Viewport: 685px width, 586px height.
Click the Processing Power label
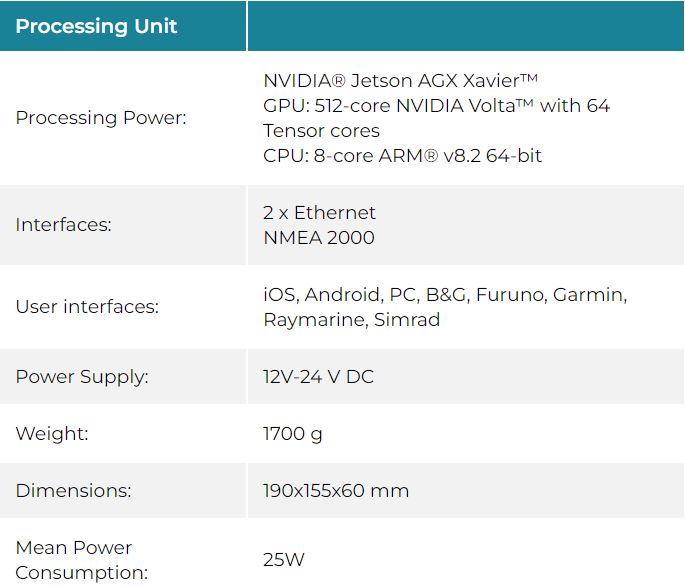101,118
